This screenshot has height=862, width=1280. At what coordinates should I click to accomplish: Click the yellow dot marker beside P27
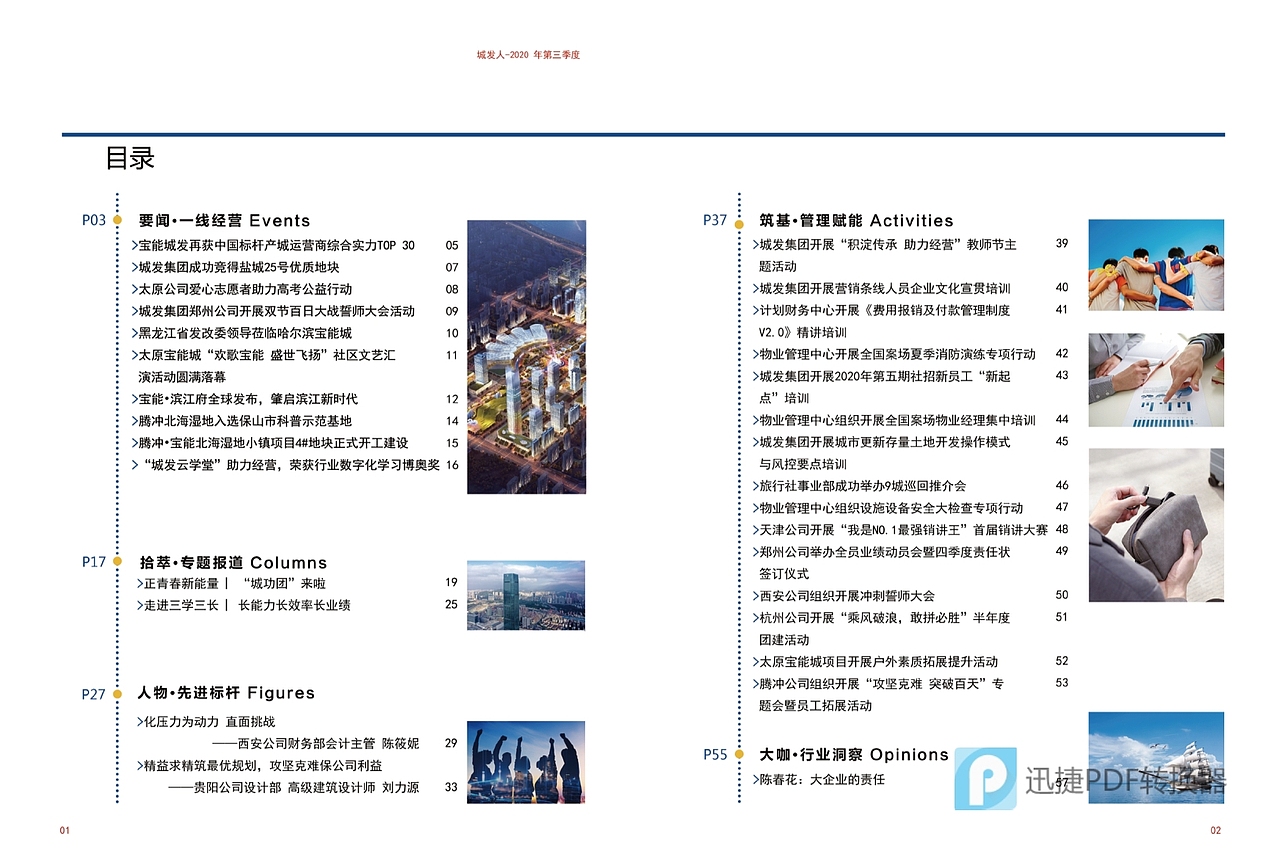coord(119,693)
